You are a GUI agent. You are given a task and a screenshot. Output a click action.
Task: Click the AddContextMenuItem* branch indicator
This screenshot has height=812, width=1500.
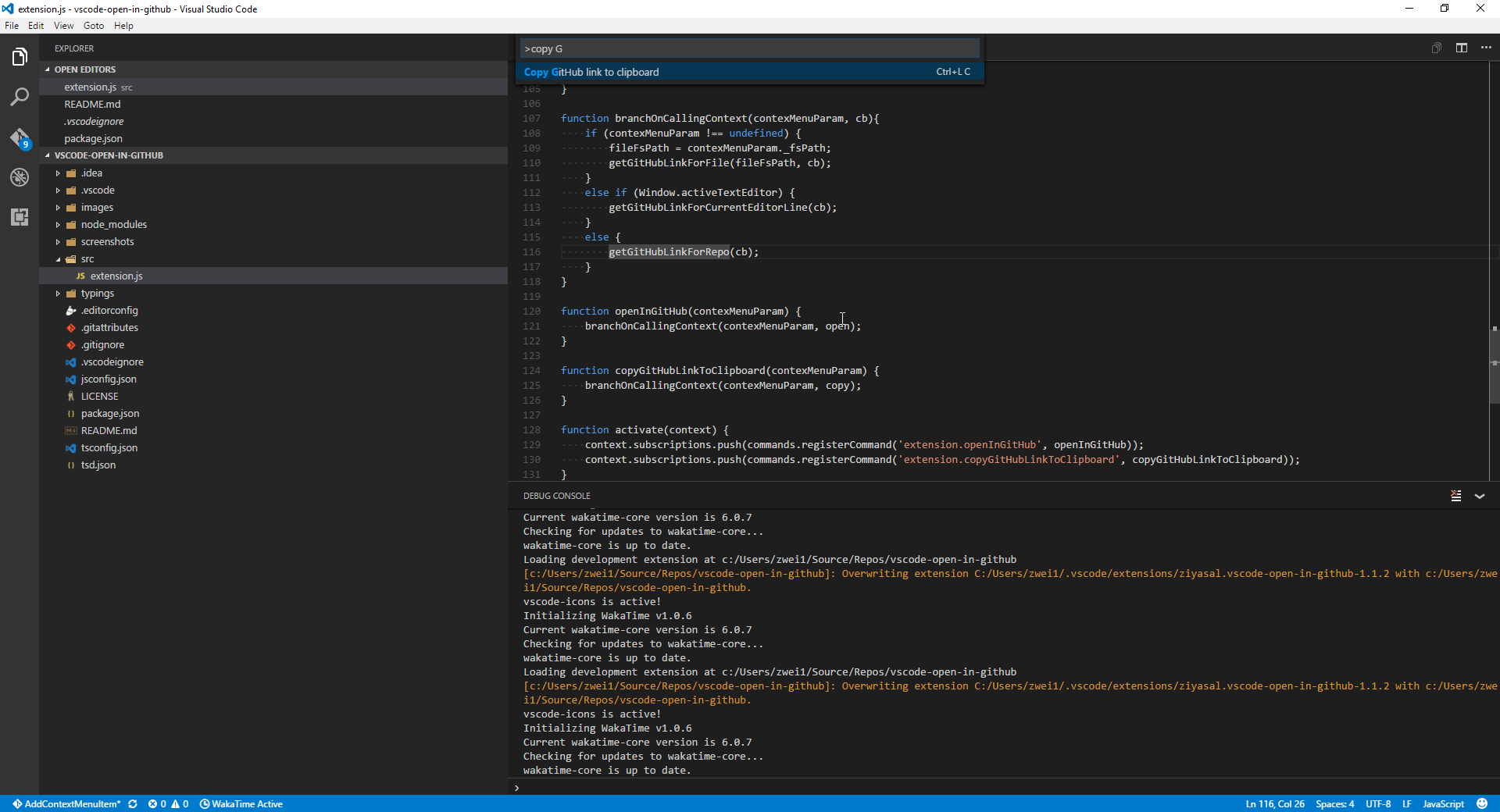66,803
